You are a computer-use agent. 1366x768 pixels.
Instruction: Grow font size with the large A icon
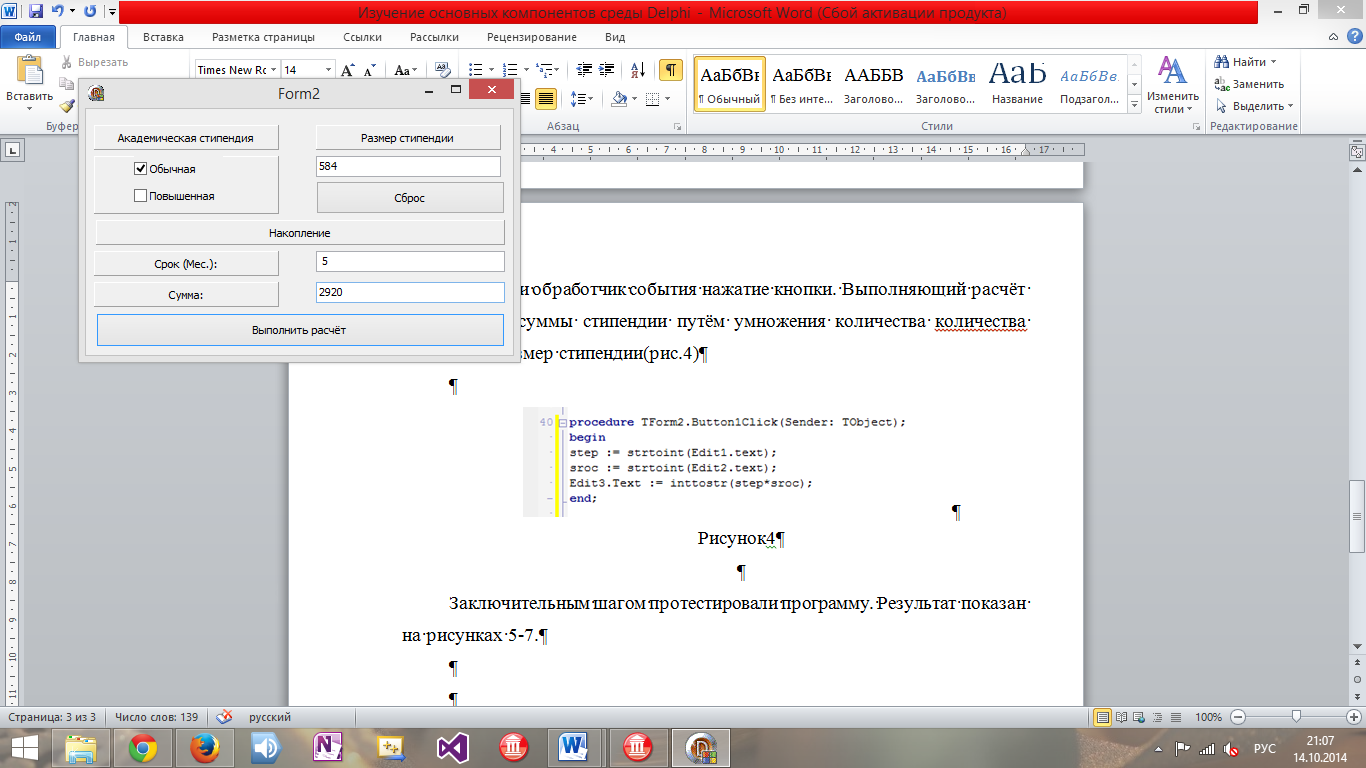(348, 70)
